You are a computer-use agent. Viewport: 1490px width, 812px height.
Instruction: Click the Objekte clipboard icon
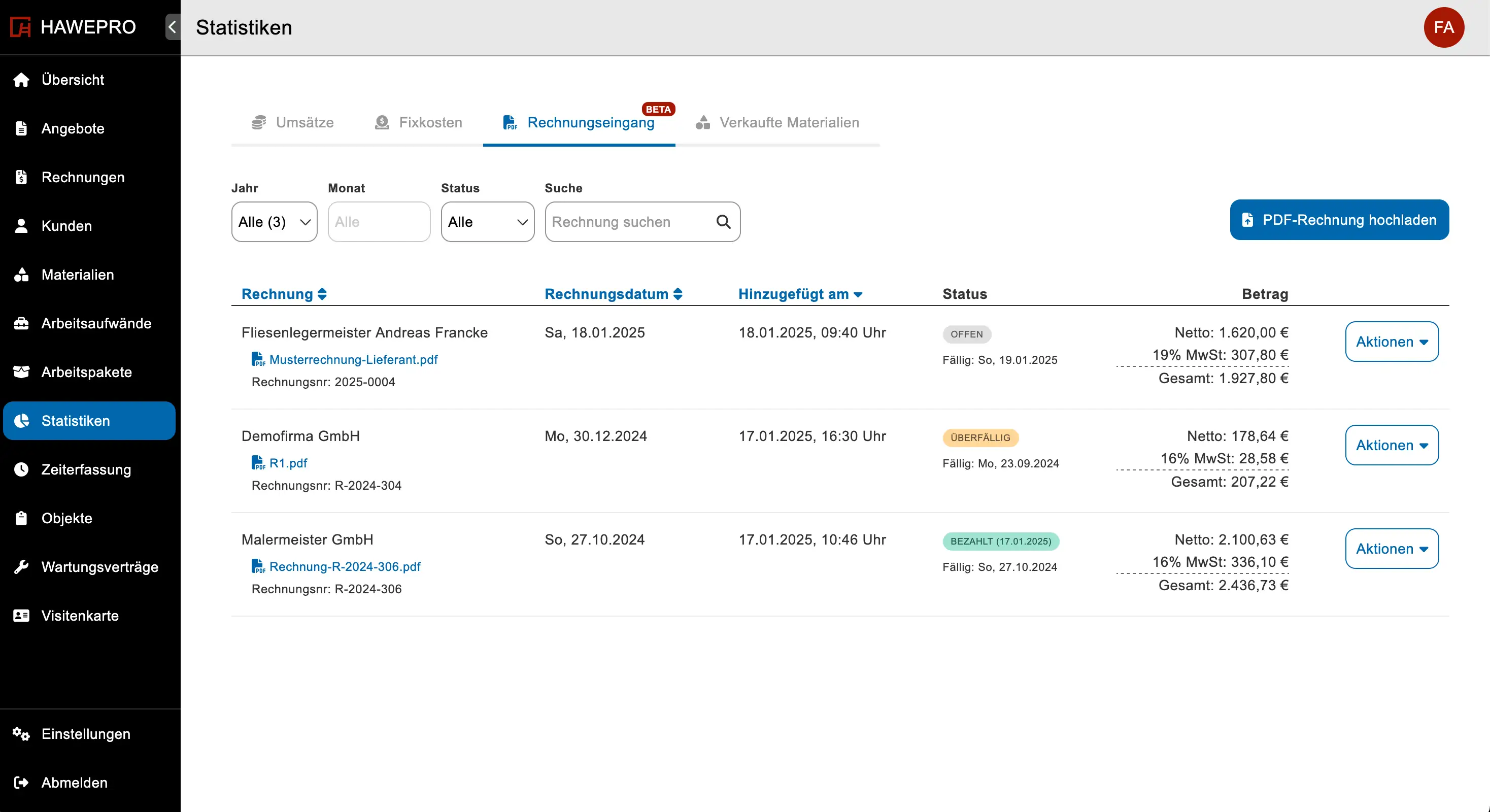(21, 518)
